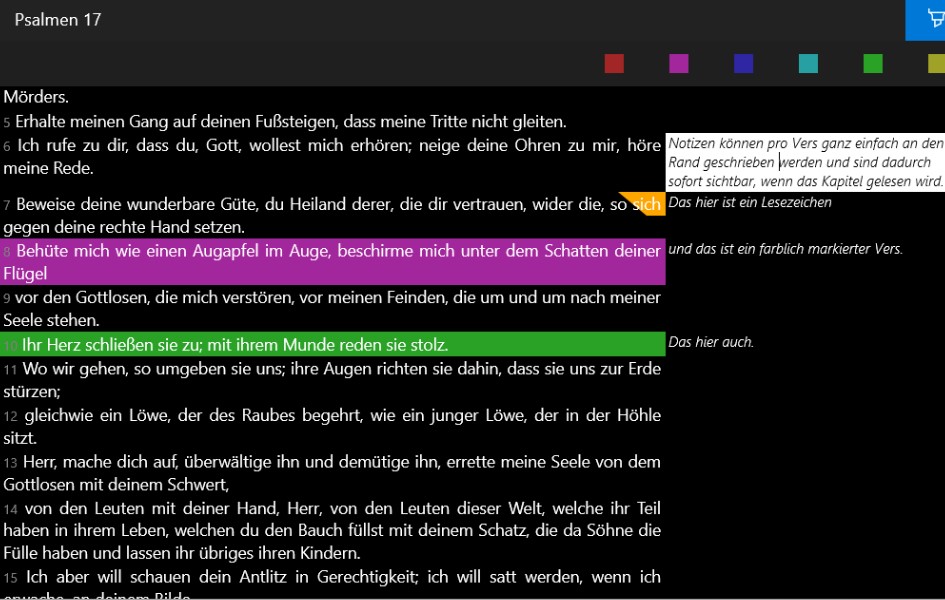945x600 pixels.
Task: Edit the note about the colored verse
Action: 785,249
